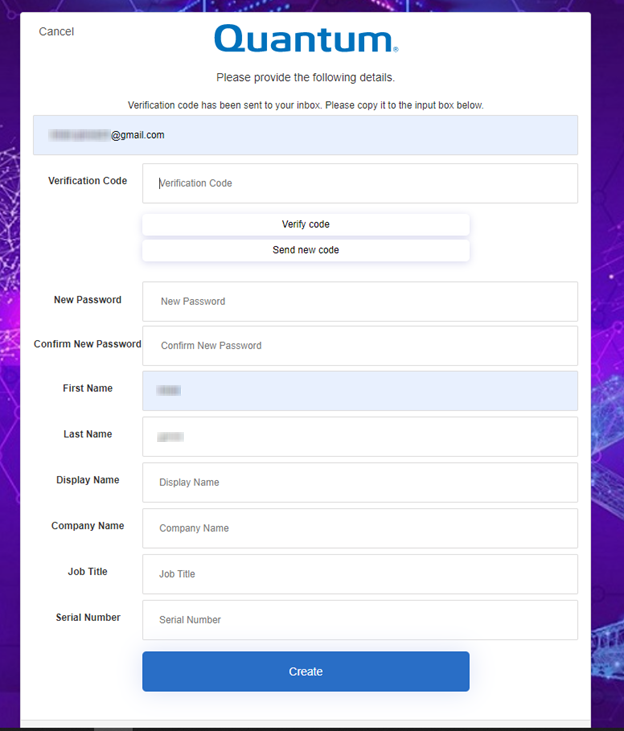Cancel the account creation form
624x731 pixels.
point(56,32)
